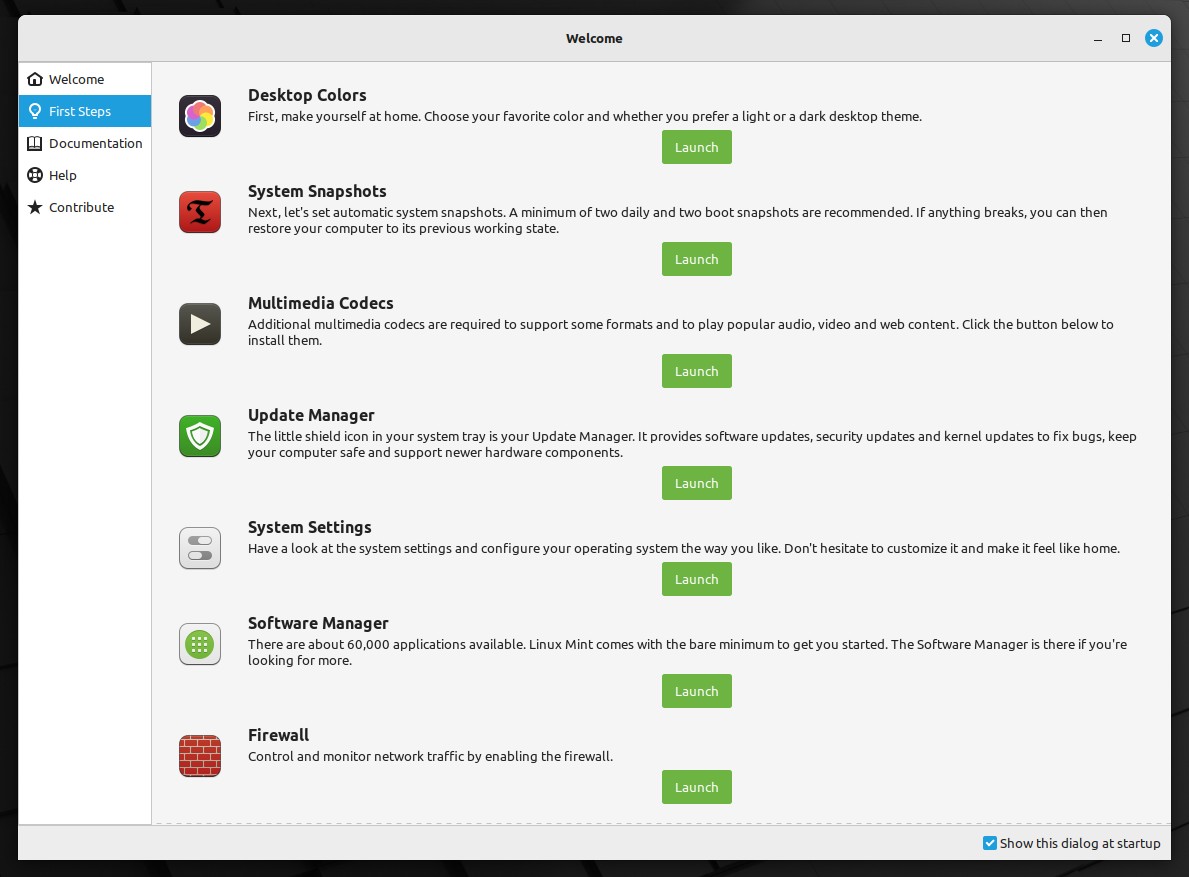Click the lifebuoy icon beside Help
The width and height of the screenshot is (1189, 877).
click(x=35, y=175)
